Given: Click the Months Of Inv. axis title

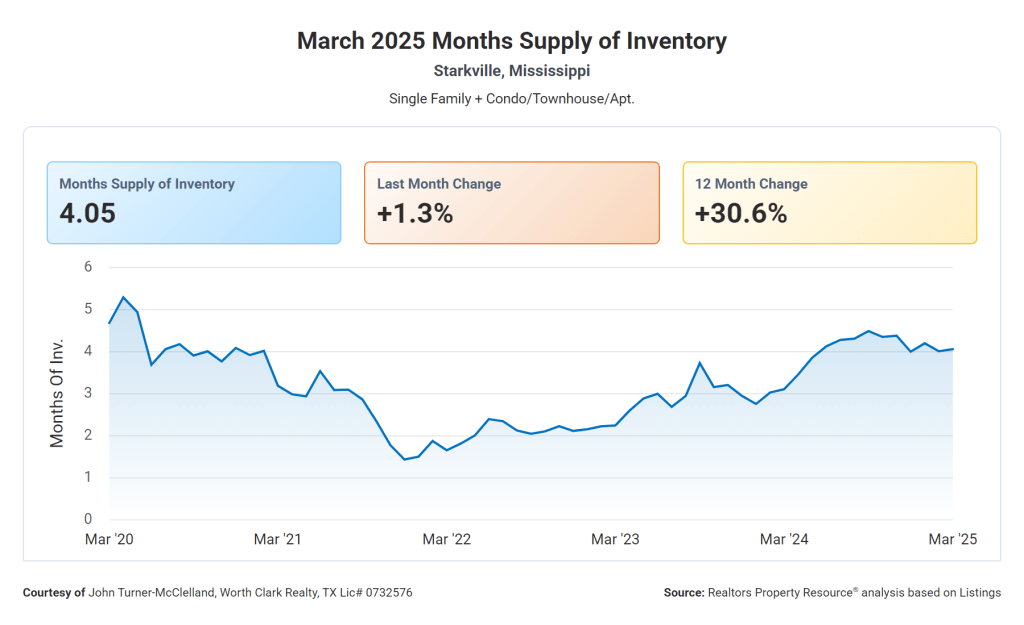Looking at the screenshot, I should 57,391.
